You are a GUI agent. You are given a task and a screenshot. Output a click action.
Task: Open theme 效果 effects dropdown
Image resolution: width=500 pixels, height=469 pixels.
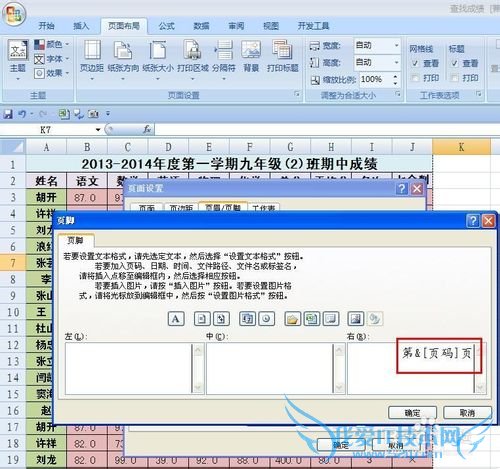[x=52, y=73]
